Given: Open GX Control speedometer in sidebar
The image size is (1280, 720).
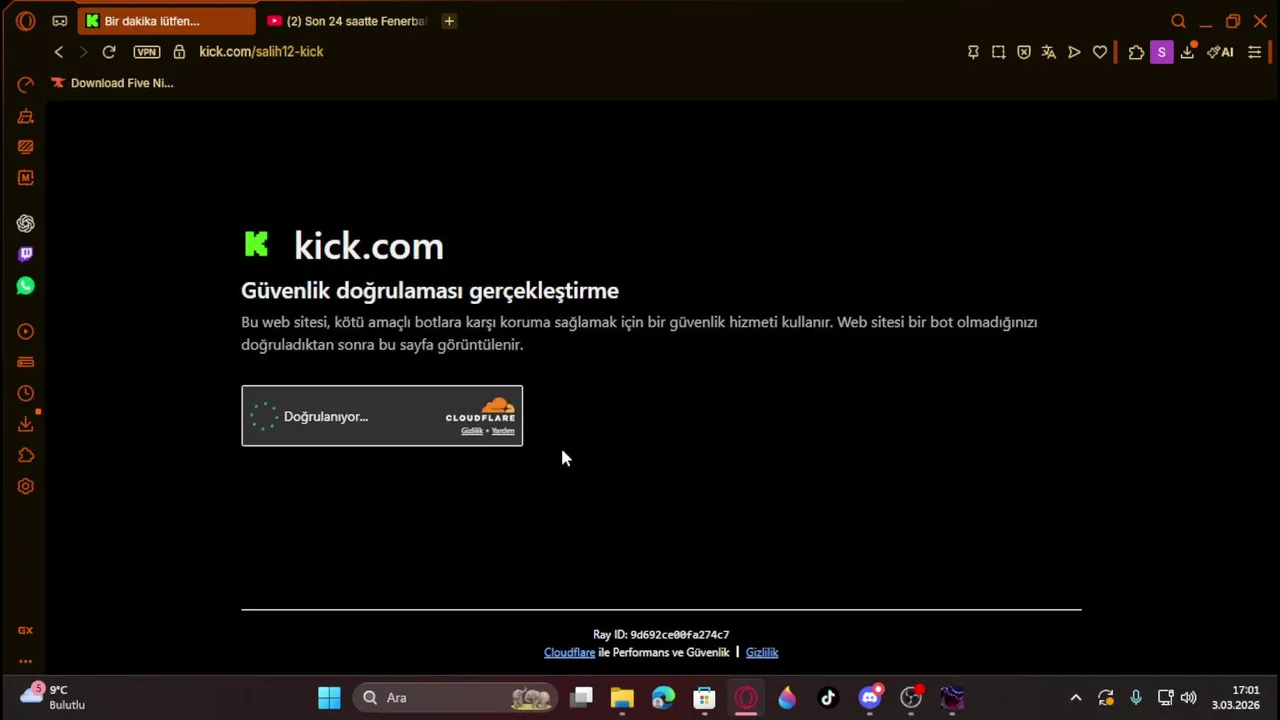Looking at the screenshot, I should click(x=26, y=85).
